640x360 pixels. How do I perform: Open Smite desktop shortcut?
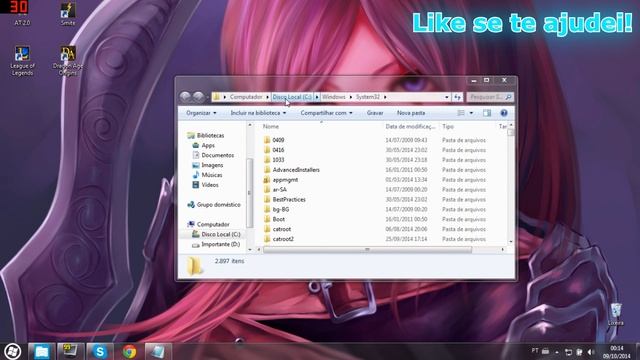coord(68,14)
